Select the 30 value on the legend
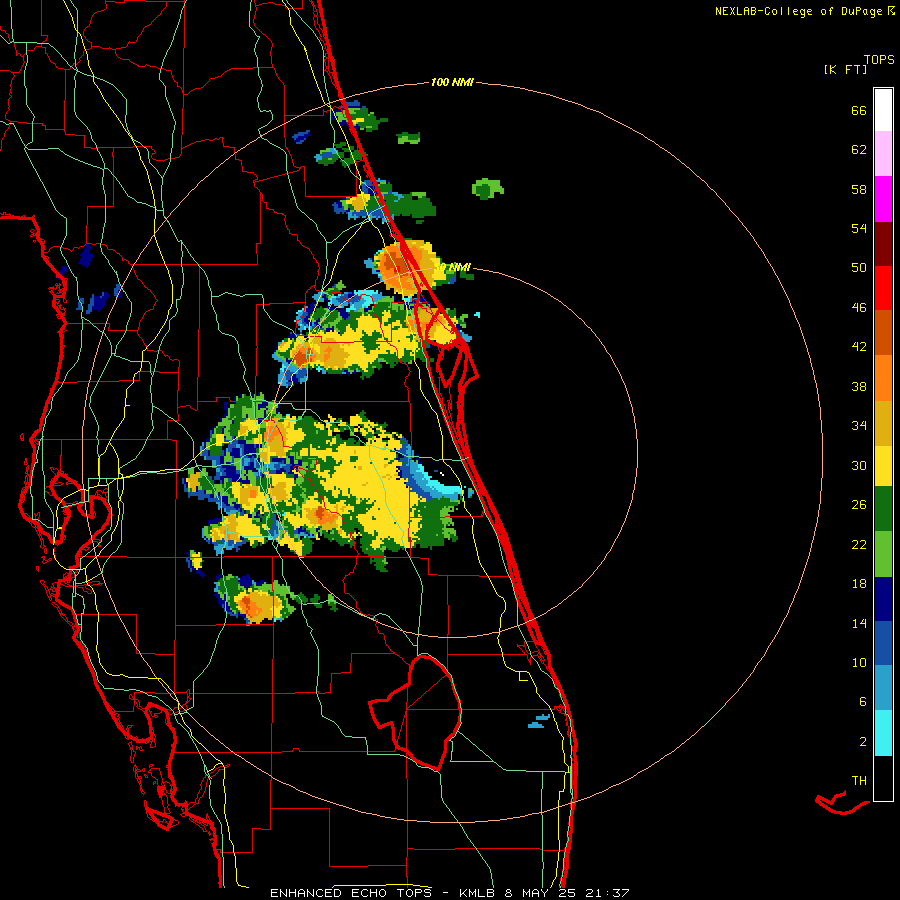 [x=859, y=465]
